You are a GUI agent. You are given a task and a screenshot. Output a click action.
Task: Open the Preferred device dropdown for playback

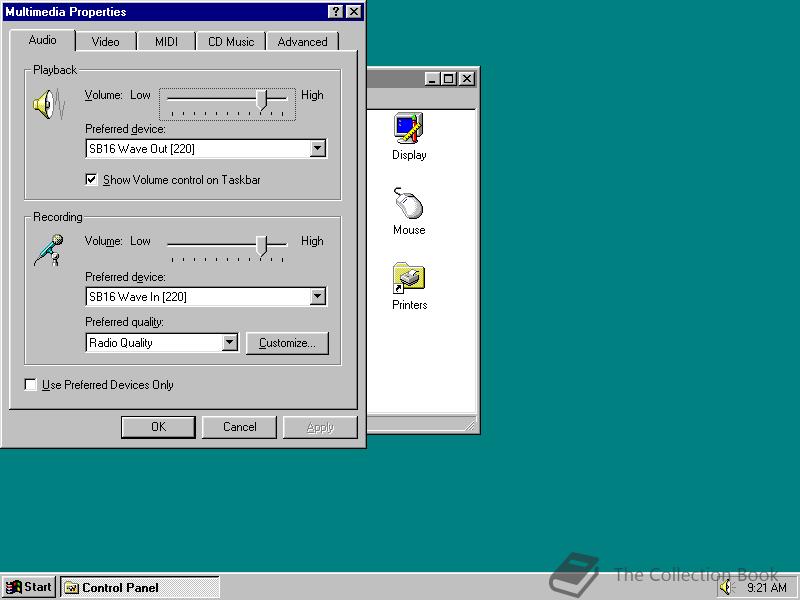click(x=318, y=148)
